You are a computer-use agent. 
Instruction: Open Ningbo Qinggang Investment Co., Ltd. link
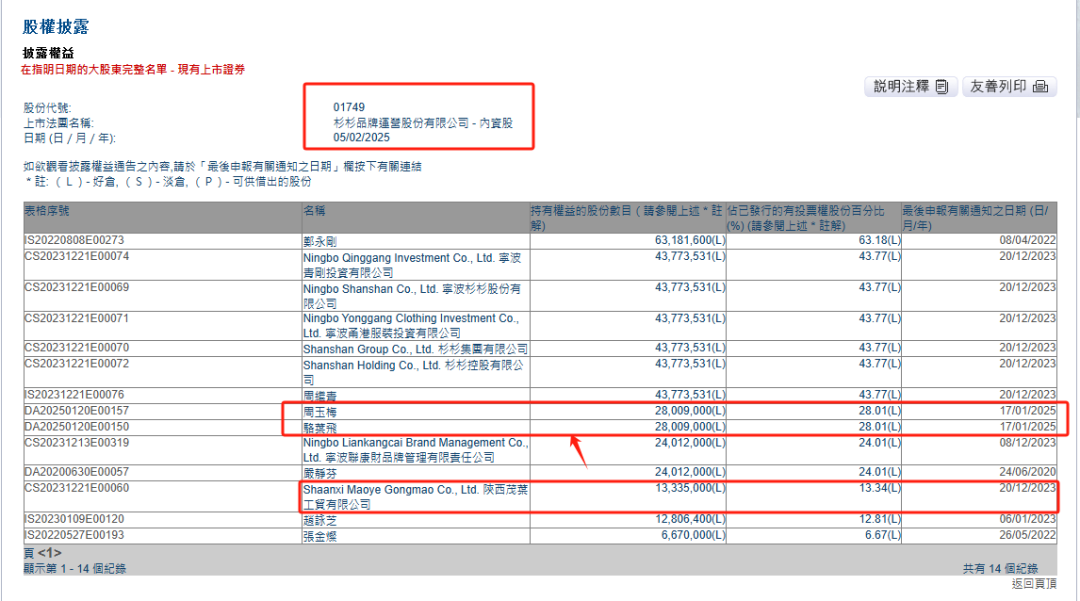pyautogui.click(x=412, y=265)
